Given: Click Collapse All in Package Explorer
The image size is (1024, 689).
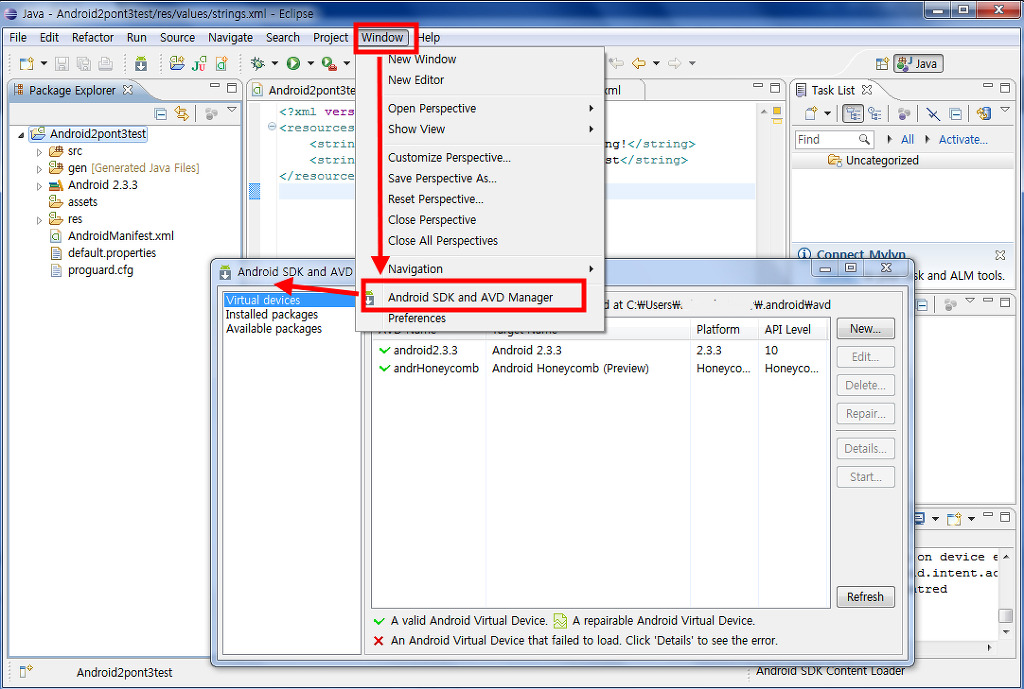Looking at the screenshot, I should (x=160, y=113).
